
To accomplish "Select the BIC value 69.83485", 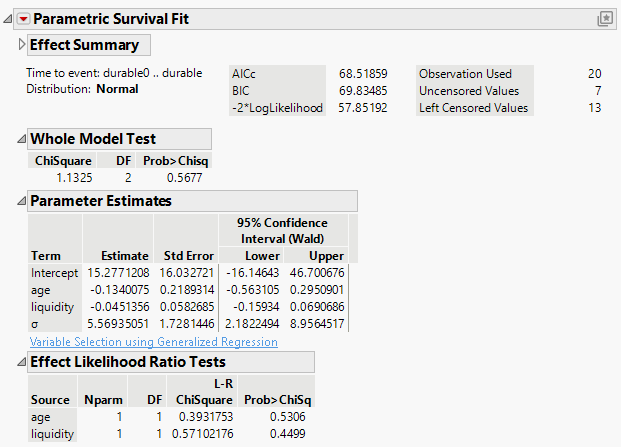I will (x=363, y=91).
